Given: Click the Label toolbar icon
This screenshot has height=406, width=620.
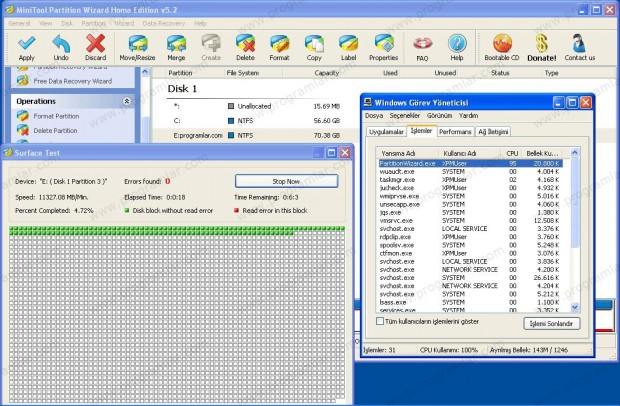Looking at the screenshot, I should coord(348,43).
